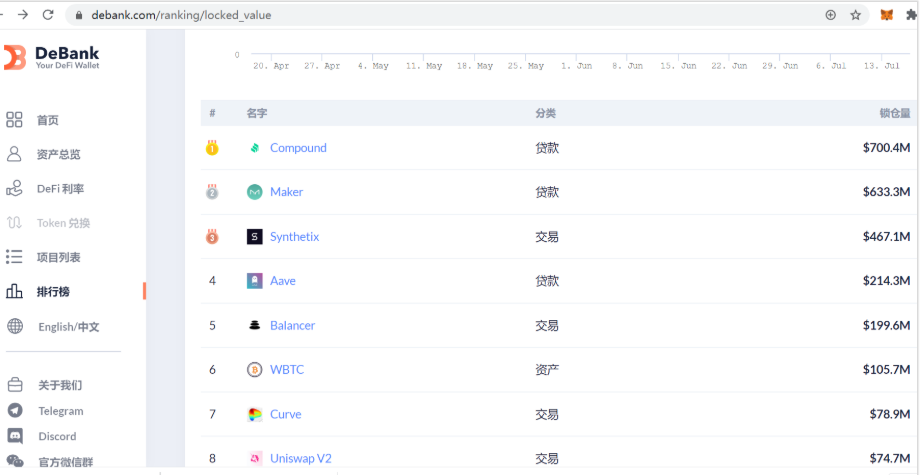
Task: Click the 名字 column header
Action: click(x=257, y=113)
